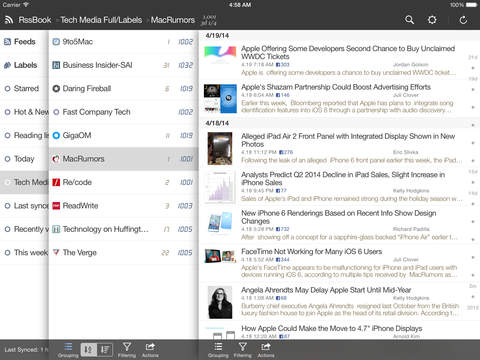Image resolution: width=480 pixels, height=360 pixels.
Task: Select the Tech Media label in sidebar
Action: click(x=24, y=182)
